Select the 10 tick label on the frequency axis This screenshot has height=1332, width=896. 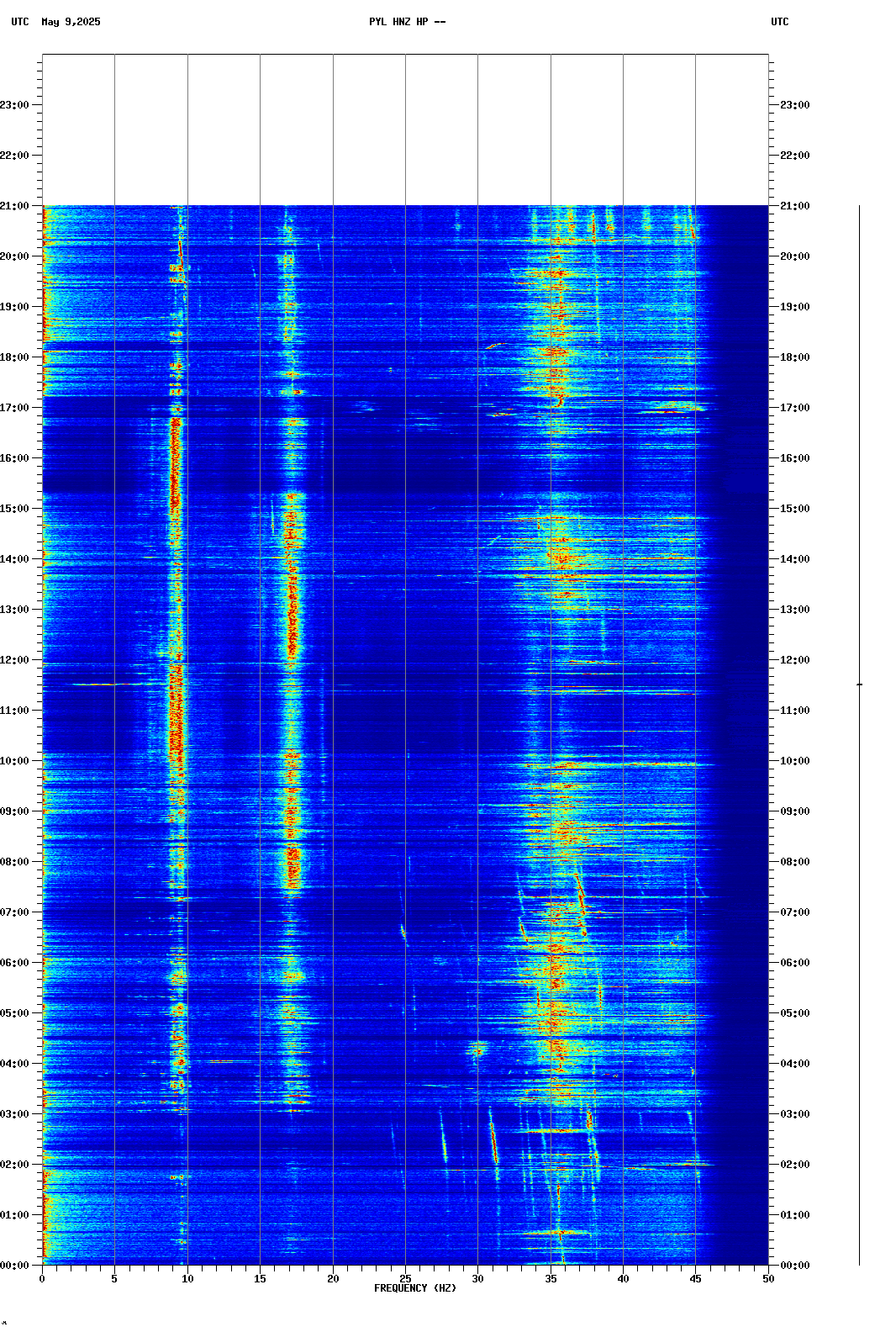(187, 1279)
